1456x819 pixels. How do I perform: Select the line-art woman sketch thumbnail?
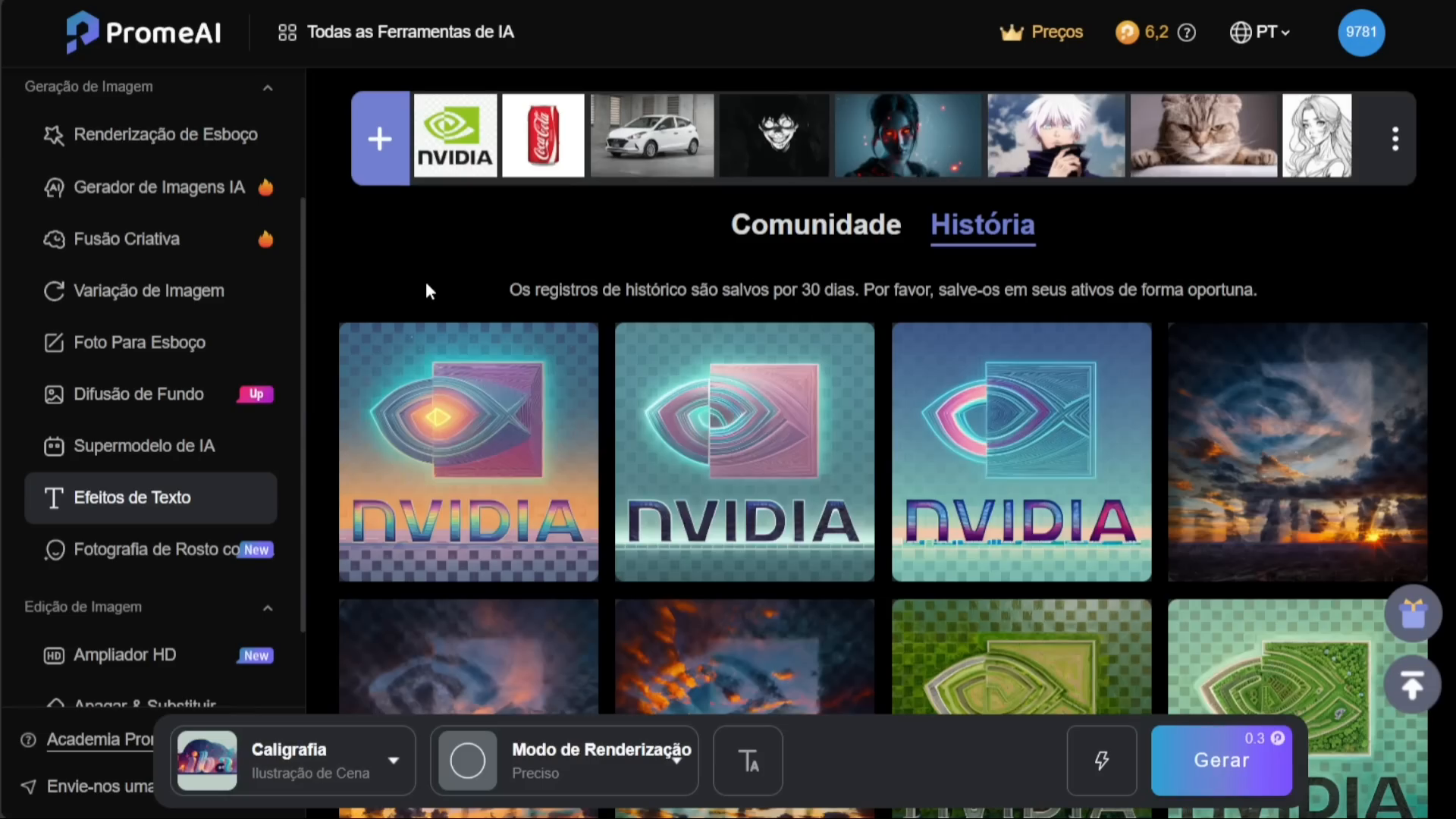(1316, 136)
